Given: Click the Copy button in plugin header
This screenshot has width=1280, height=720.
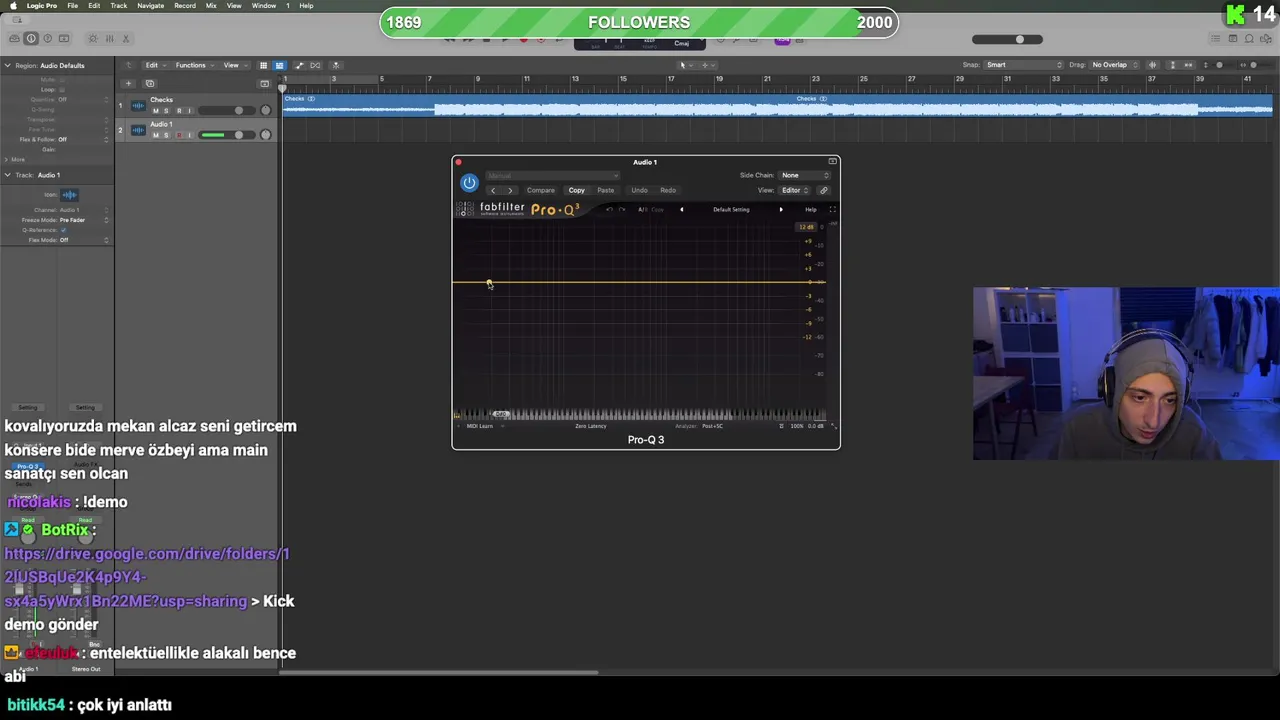Looking at the screenshot, I should (577, 190).
